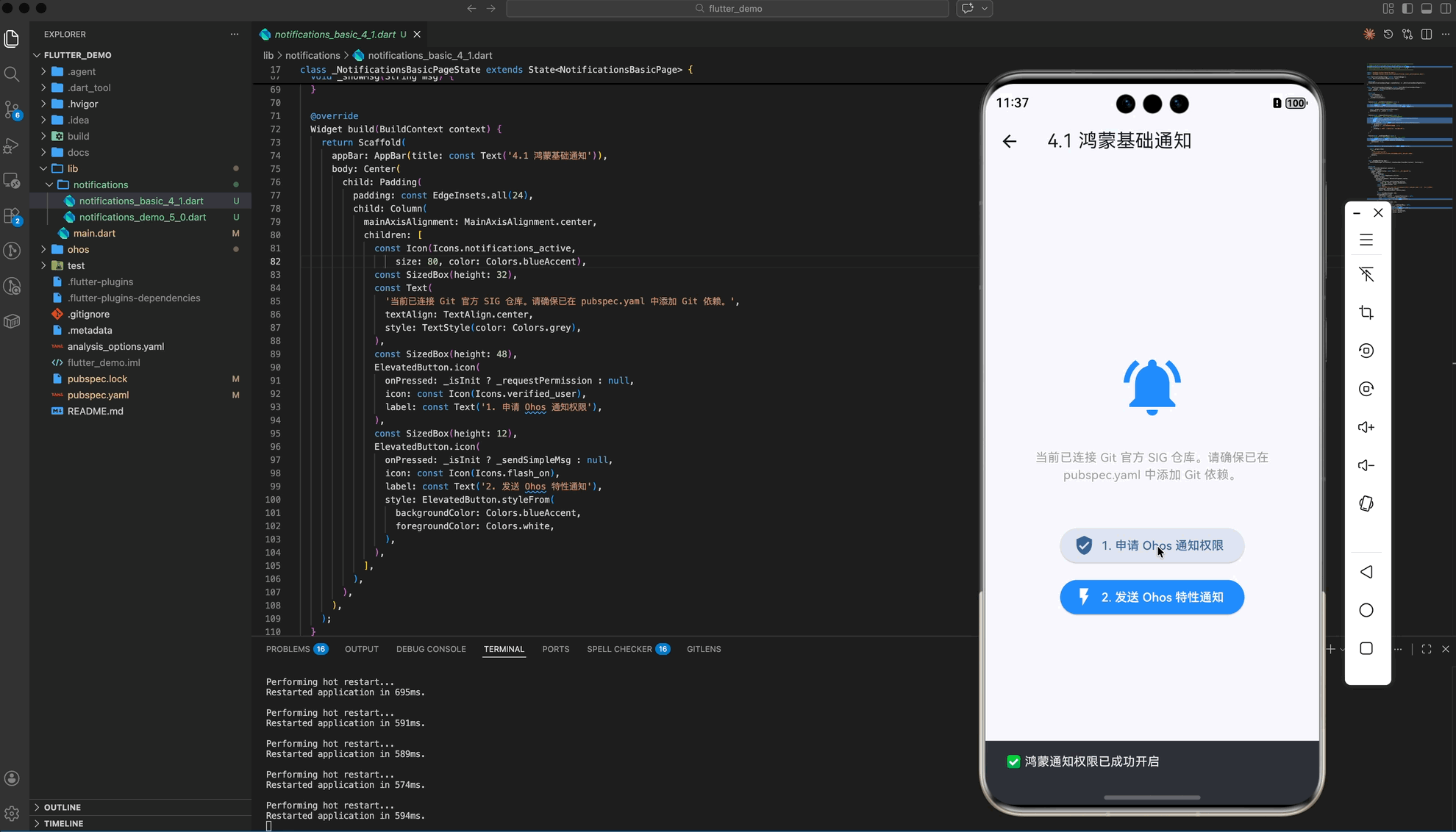Click the emulator screenshot crop icon

pyautogui.click(x=1366, y=312)
